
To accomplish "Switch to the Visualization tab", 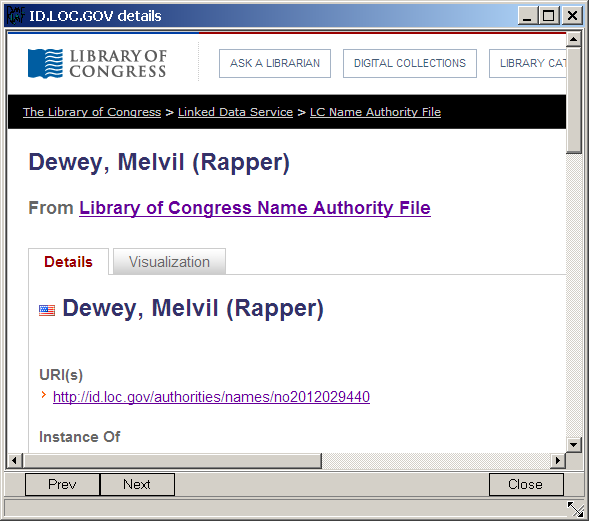I will (169, 261).
